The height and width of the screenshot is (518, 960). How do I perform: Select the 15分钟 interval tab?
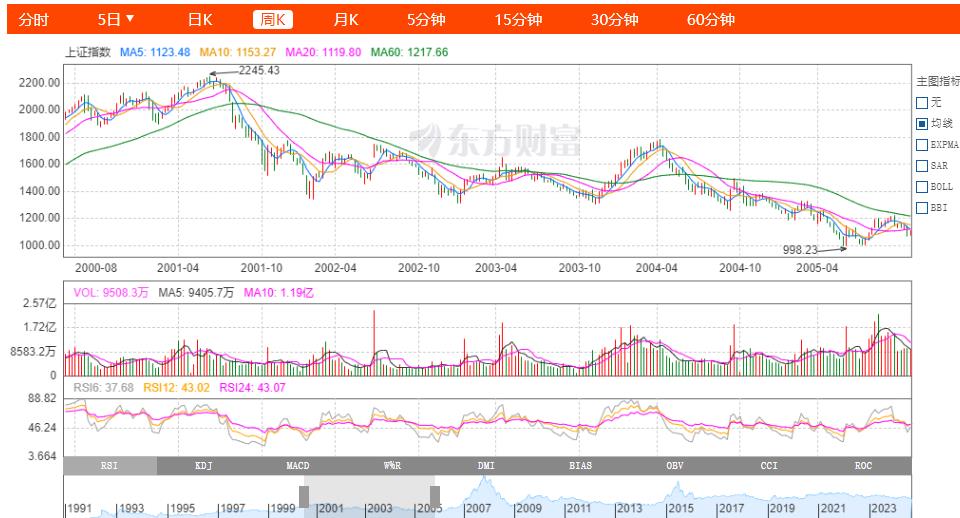pos(519,20)
